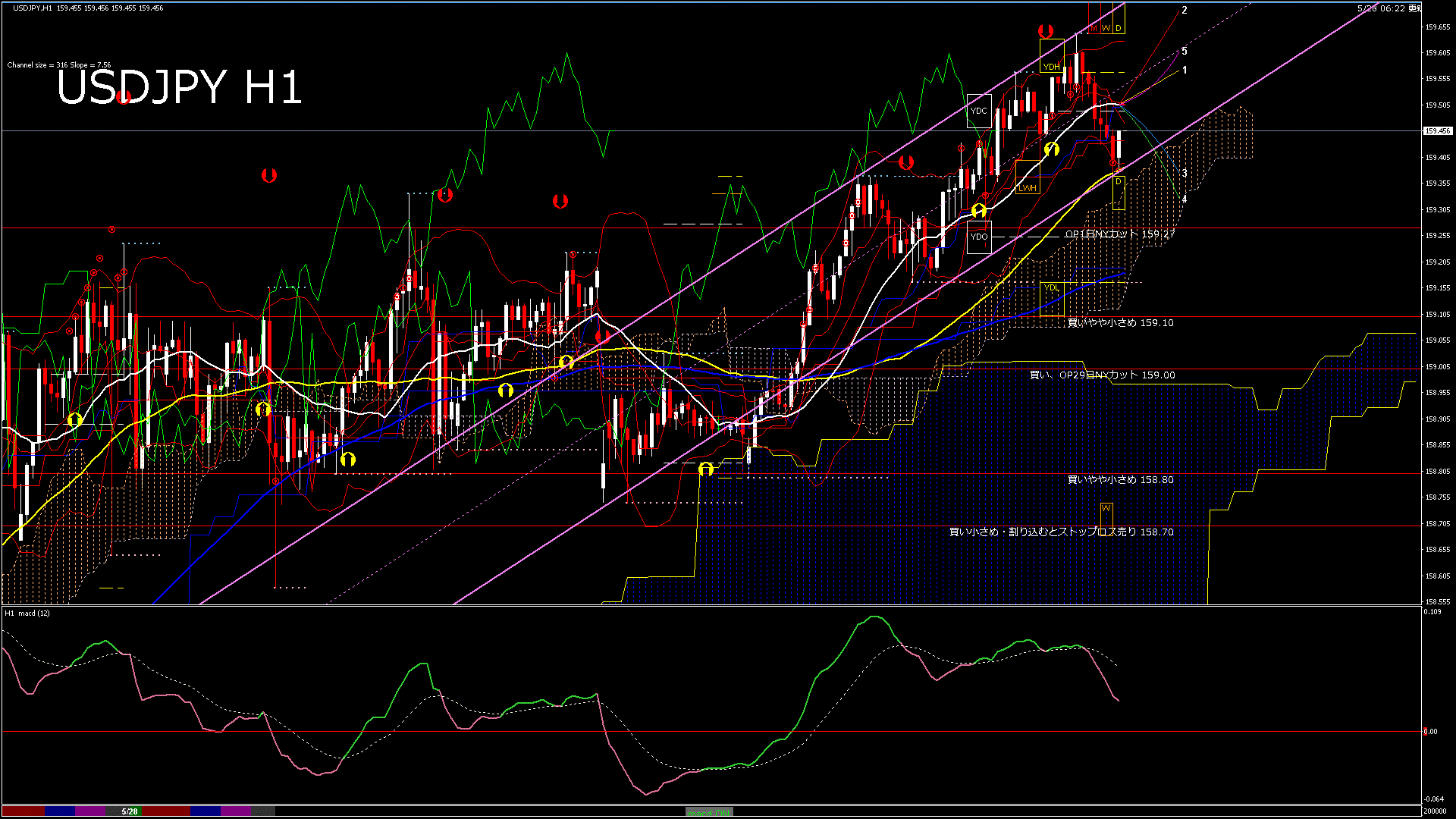Select the '買いやや小さめ 159.10' order label

[1121, 323]
